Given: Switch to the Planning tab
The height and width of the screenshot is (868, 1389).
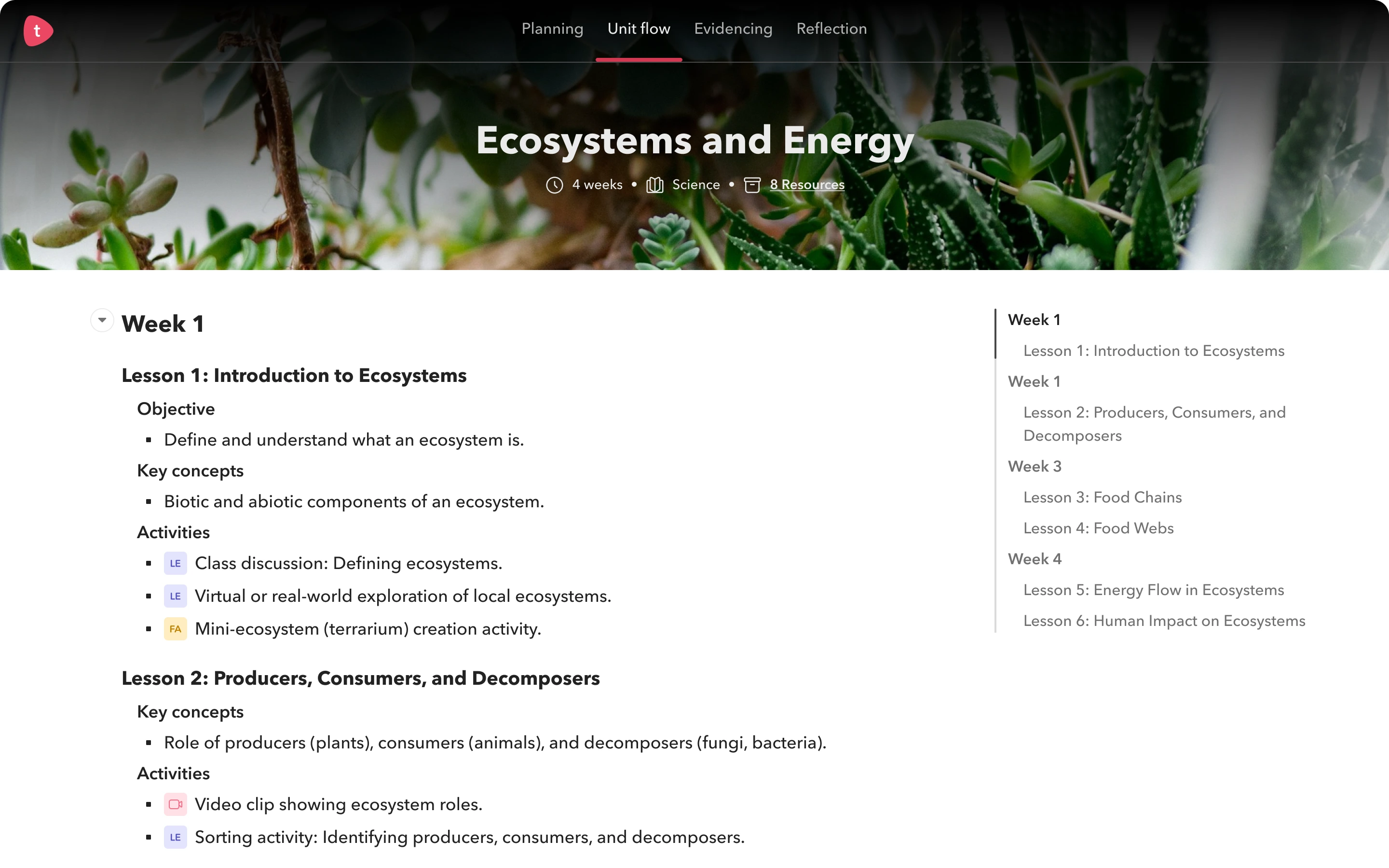Looking at the screenshot, I should (553, 28).
